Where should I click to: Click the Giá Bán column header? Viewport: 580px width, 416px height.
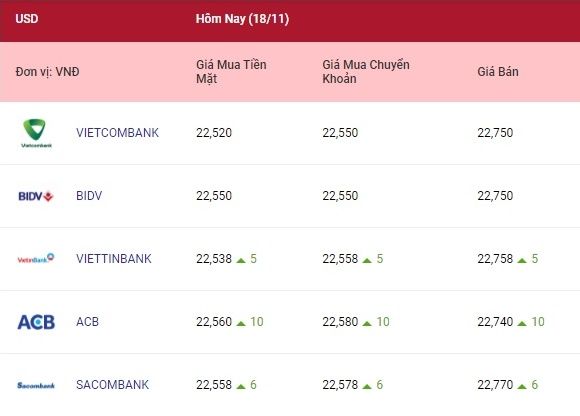498,71
